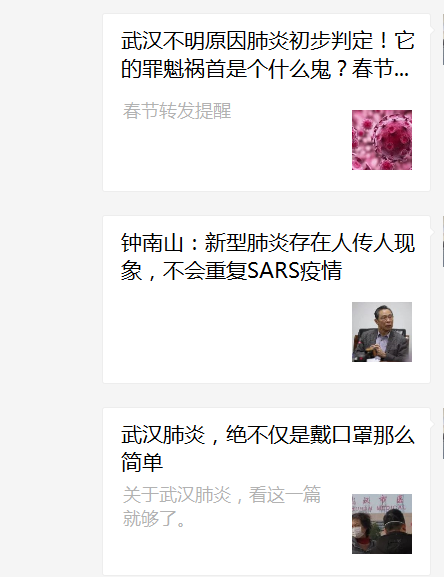The width and height of the screenshot is (444, 577).
Task: Click title line 象，不会重复SARS疫情
Action: click(x=231, y=271)
